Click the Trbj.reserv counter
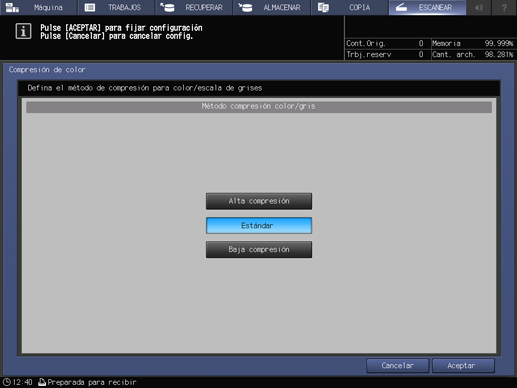Image resolution: width=517 pixels, height=388 pixels. pos(385,55)
